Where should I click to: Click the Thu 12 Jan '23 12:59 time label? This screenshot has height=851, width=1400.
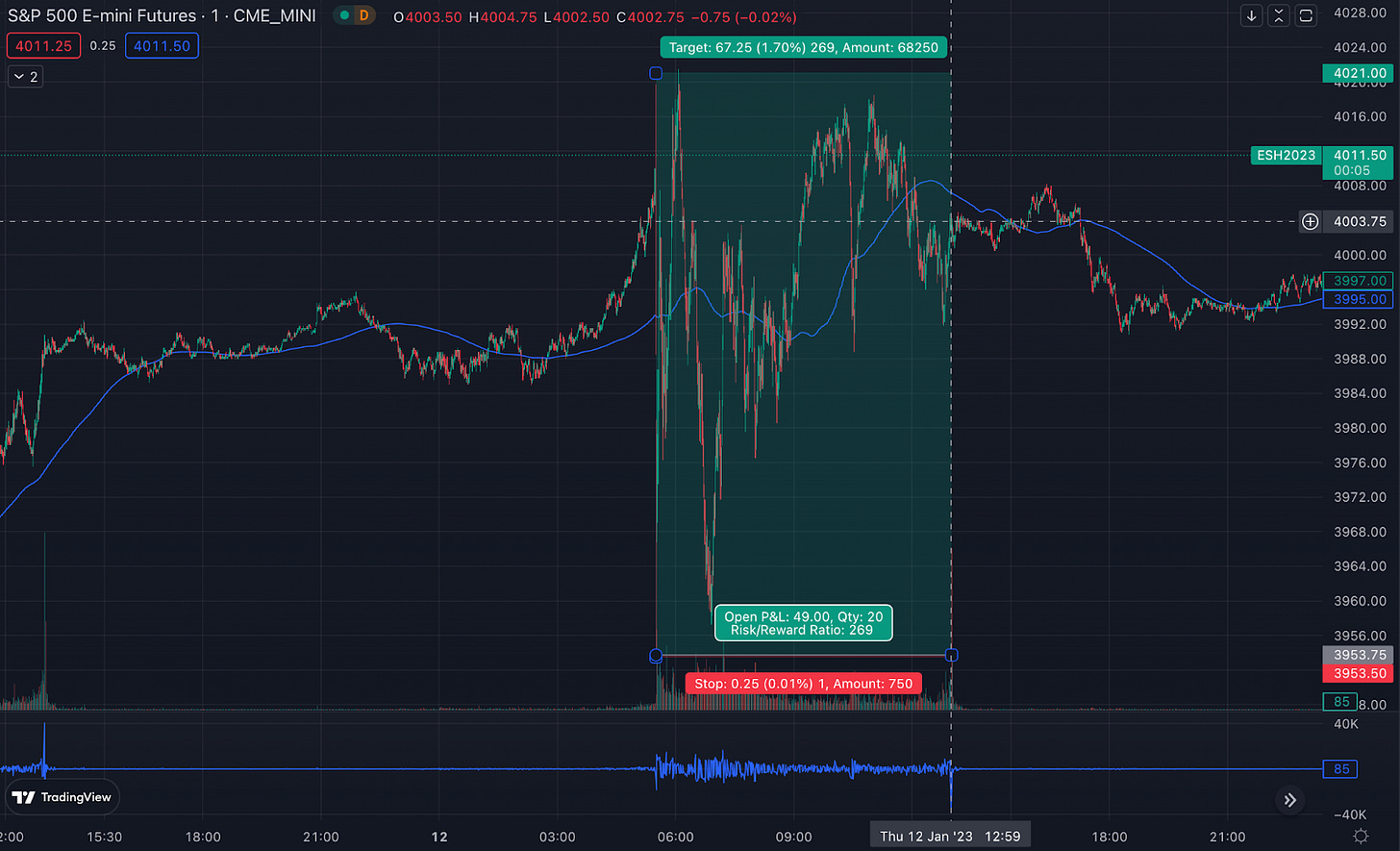pyautogui.click(x=950, y=836)
